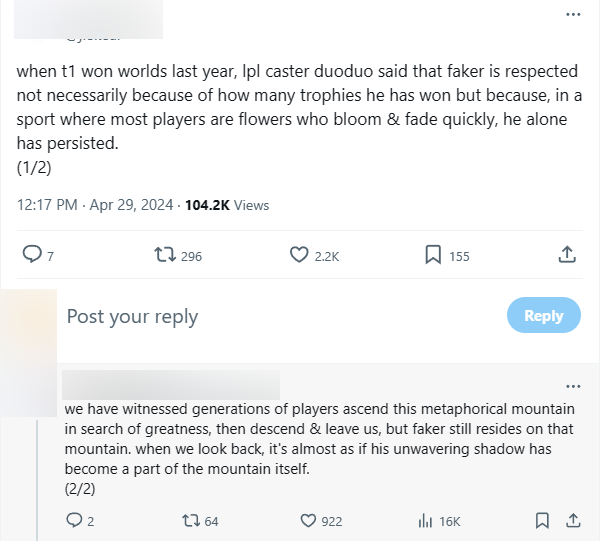Image resolution: width=604 pixels, height=541 pixels.
Task: Click your profile avatar beside reply box
Action: coord(28,318)
